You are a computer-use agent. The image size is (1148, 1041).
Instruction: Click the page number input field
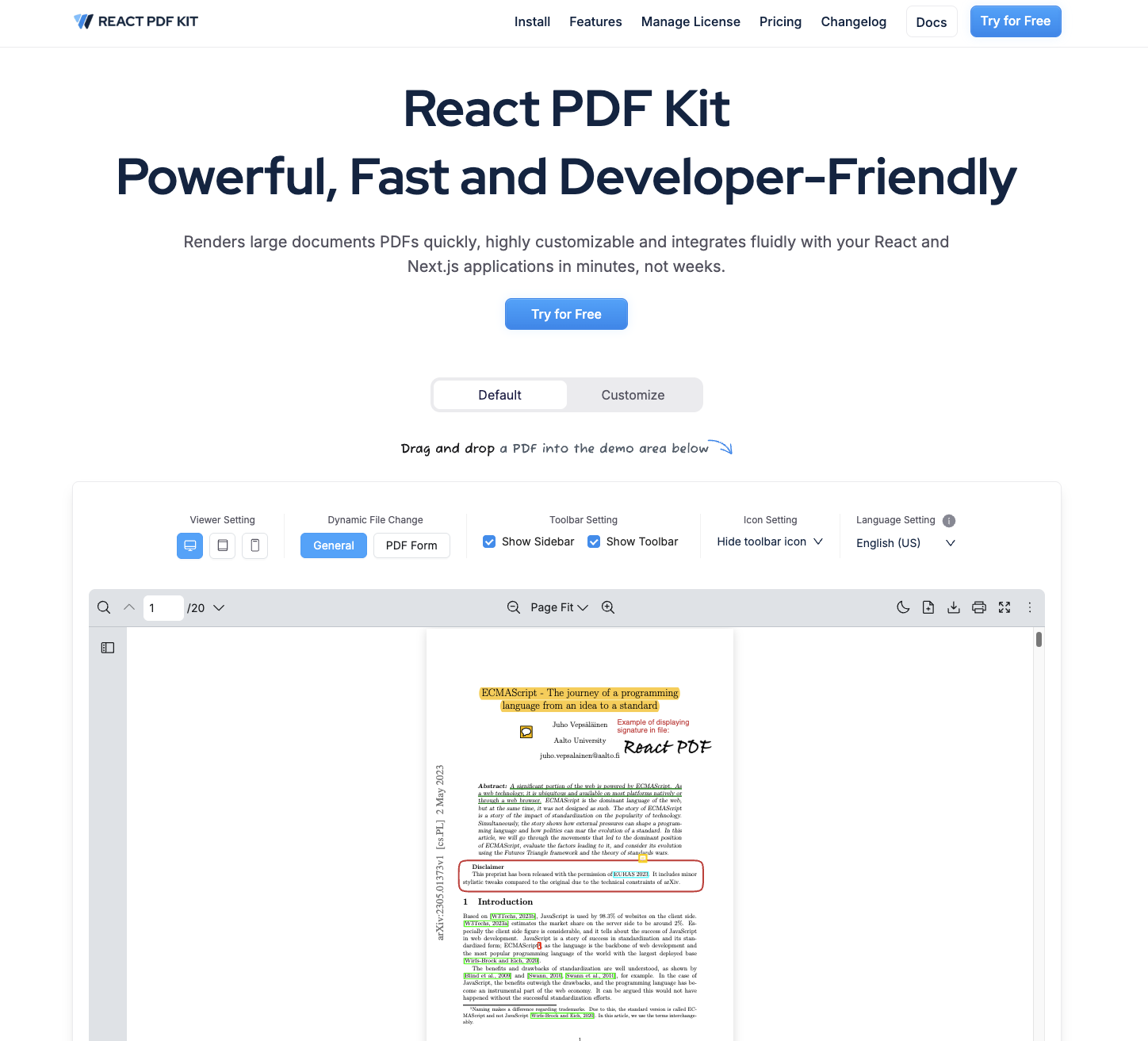(163, 608)
